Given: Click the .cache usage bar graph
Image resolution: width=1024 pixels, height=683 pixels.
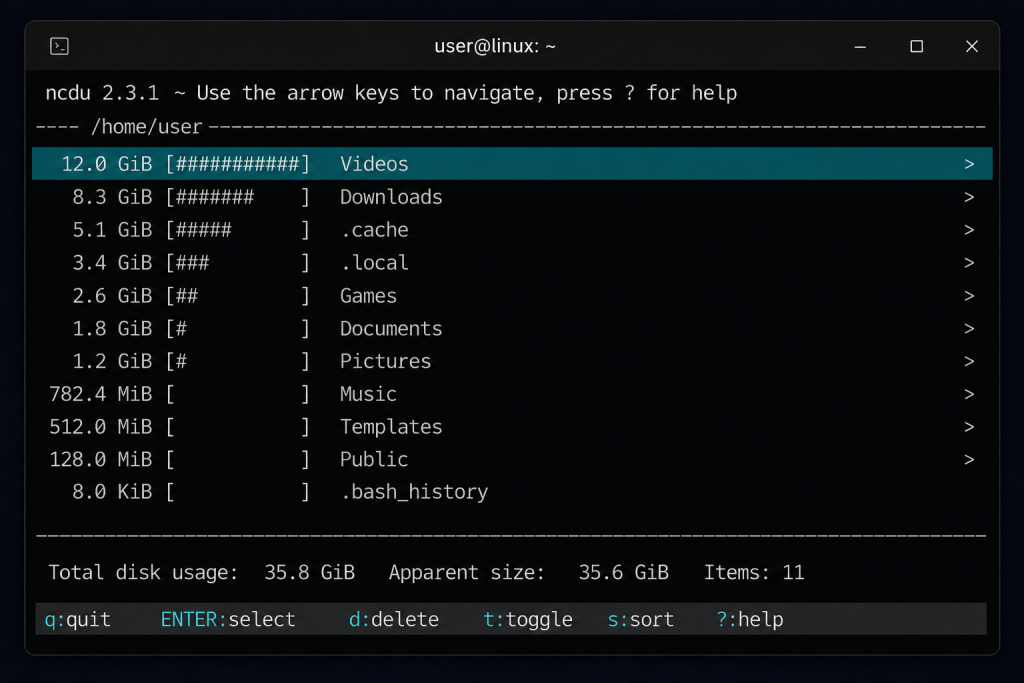Looking at the screenshot, I should [x=238, y=230].
